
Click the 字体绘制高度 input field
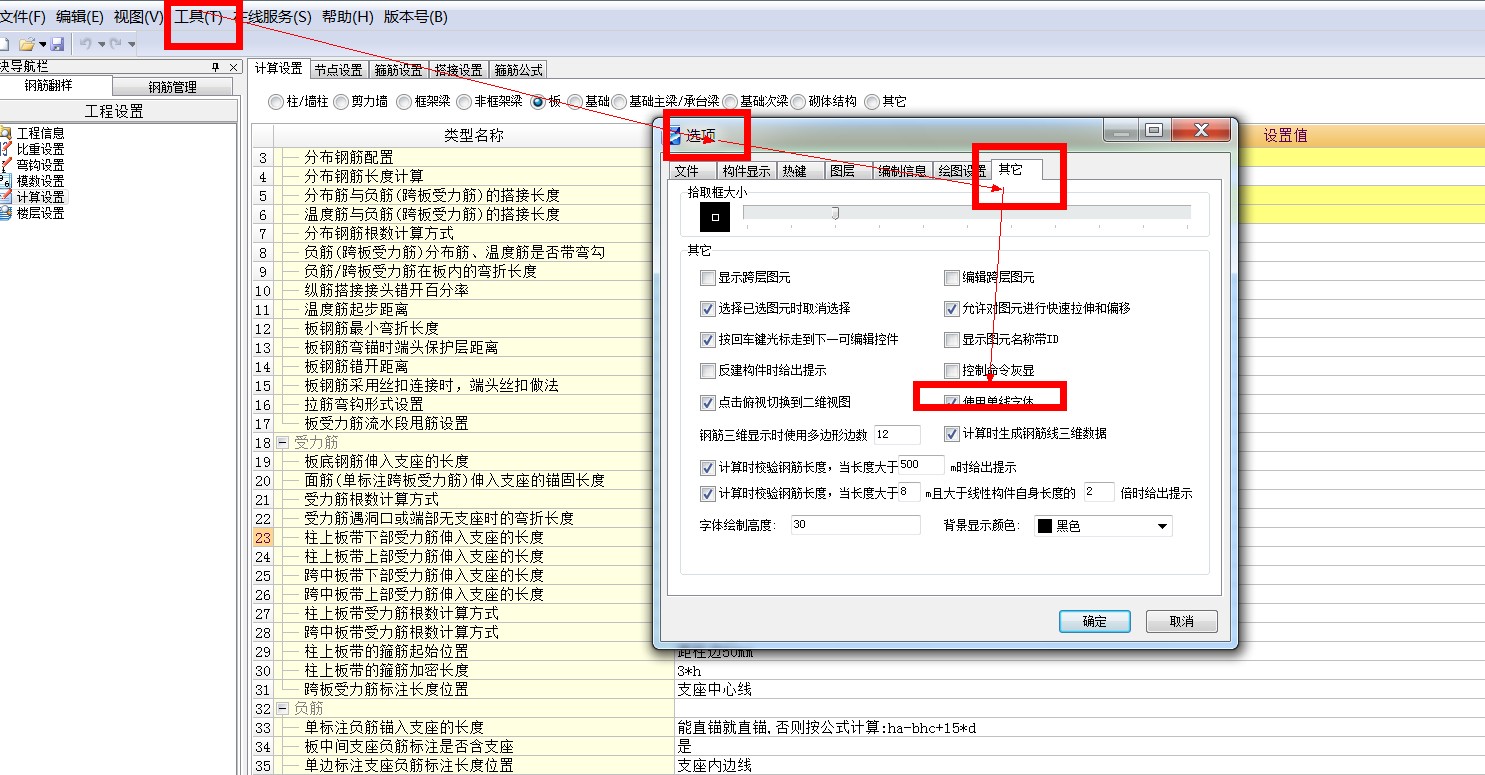(855, 525)
